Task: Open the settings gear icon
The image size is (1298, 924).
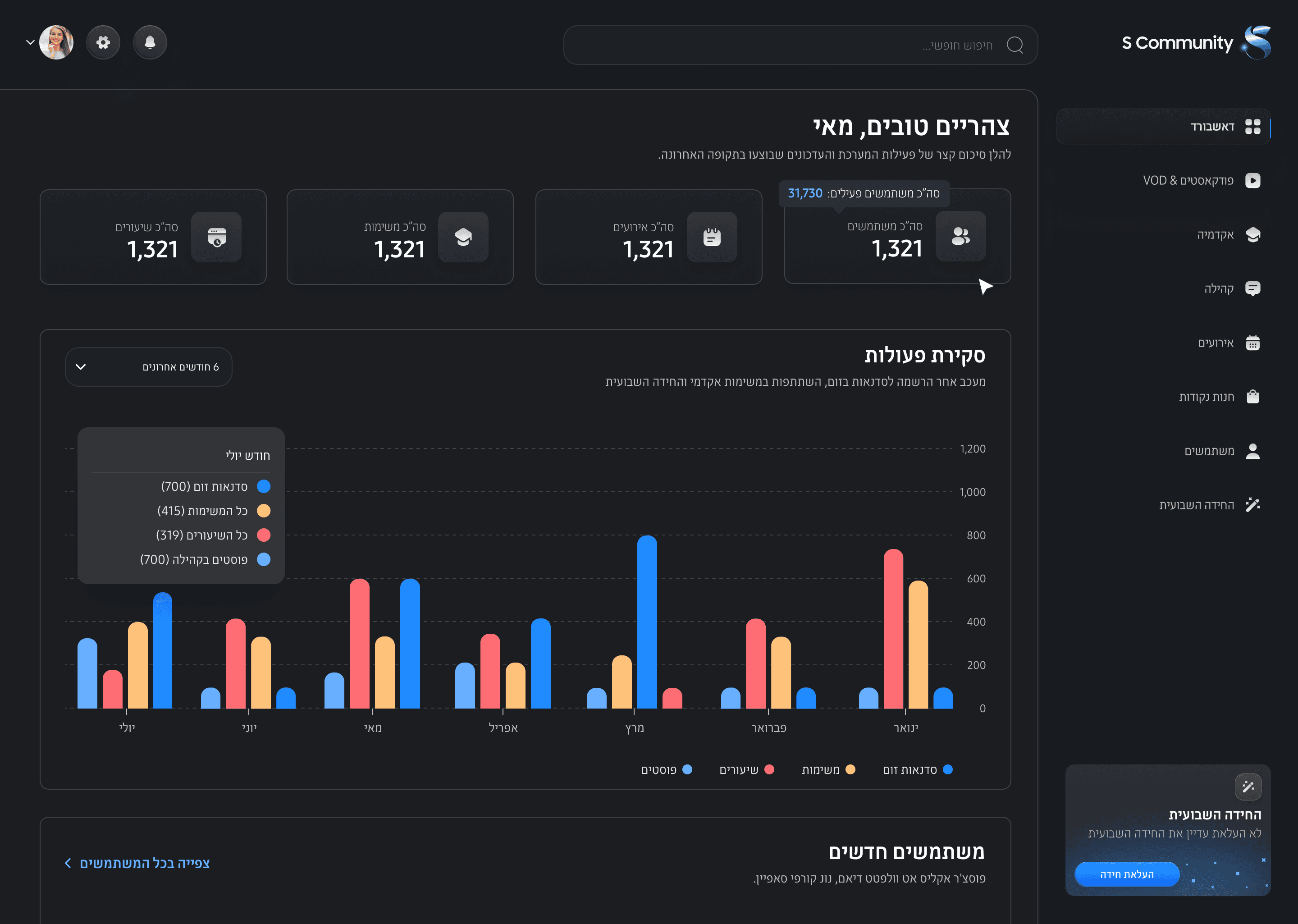Action: pos(103,42)
